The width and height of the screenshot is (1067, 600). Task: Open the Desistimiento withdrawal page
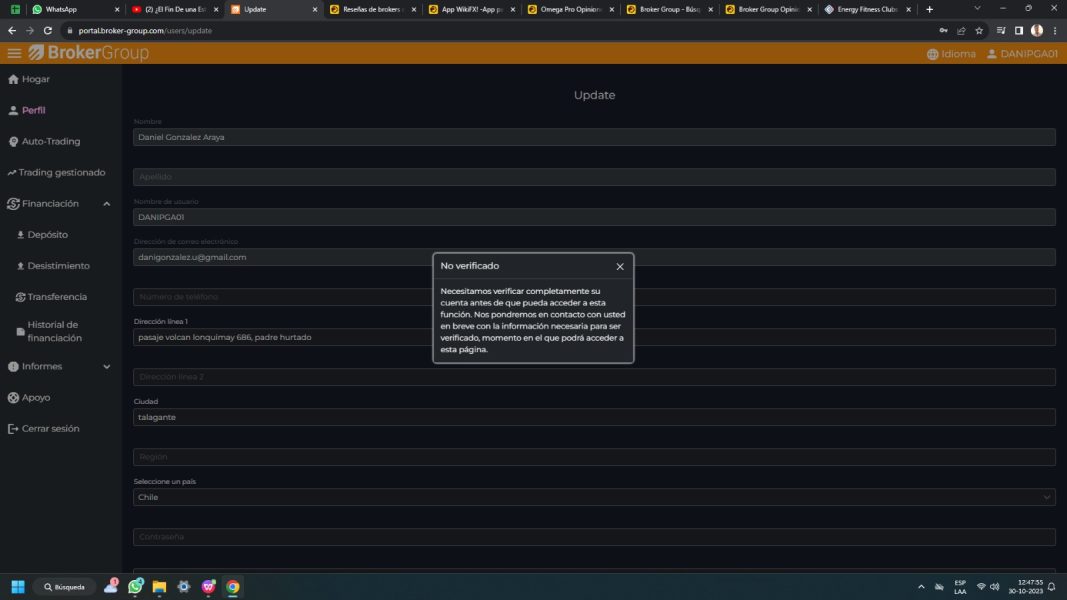(58, 266)
